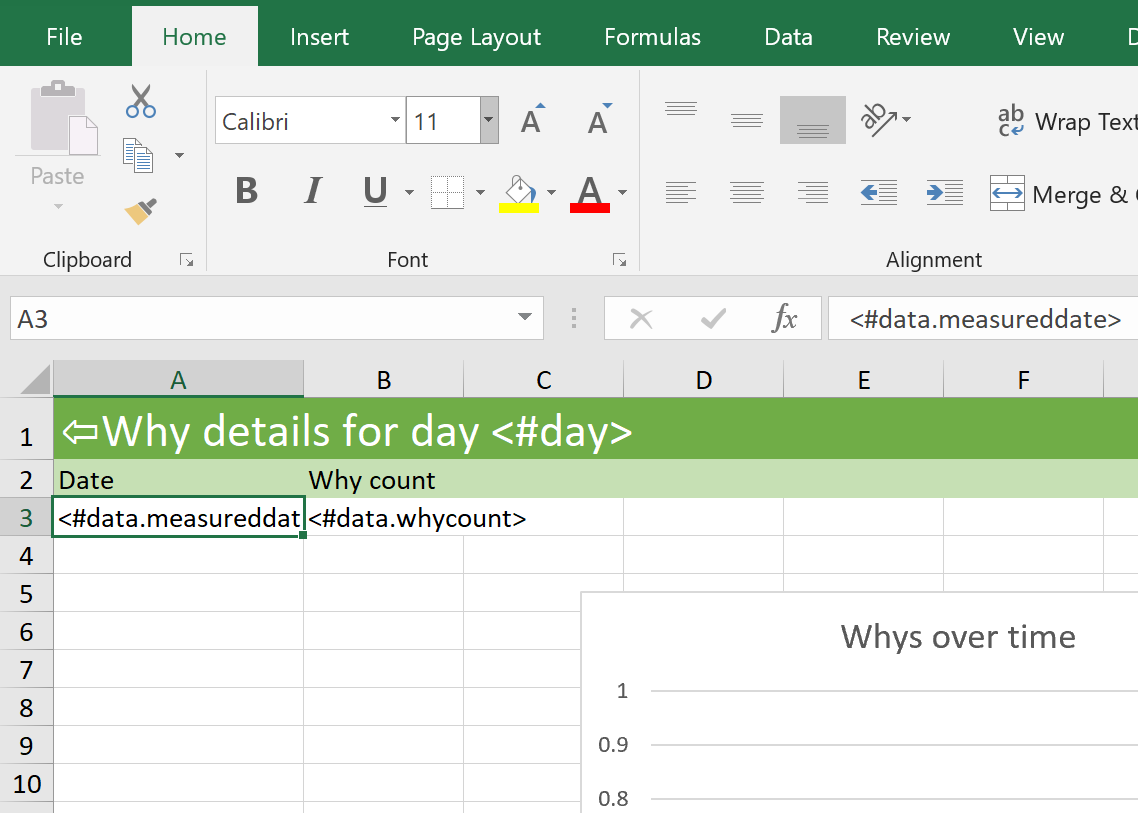Toggle Bottom Align highlighted icon
Viewport: 1138px width, 813px height.
click(813, 120)
